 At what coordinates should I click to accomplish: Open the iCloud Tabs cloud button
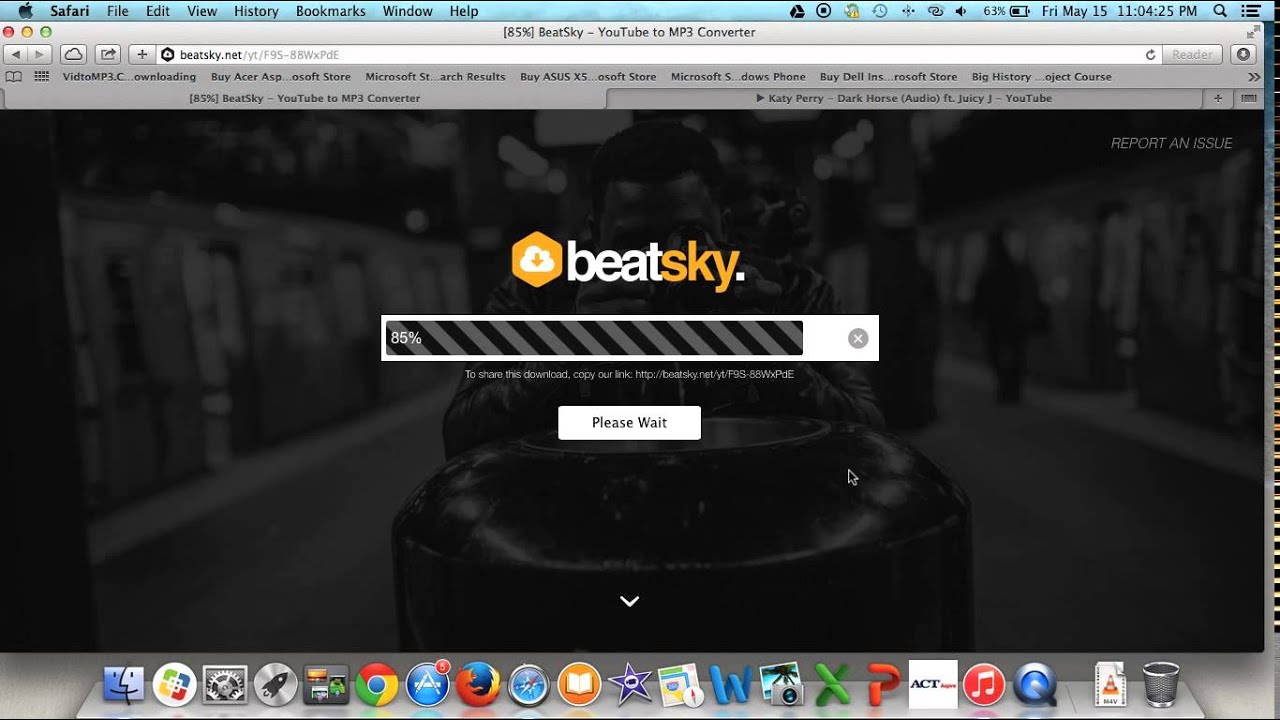73,54
